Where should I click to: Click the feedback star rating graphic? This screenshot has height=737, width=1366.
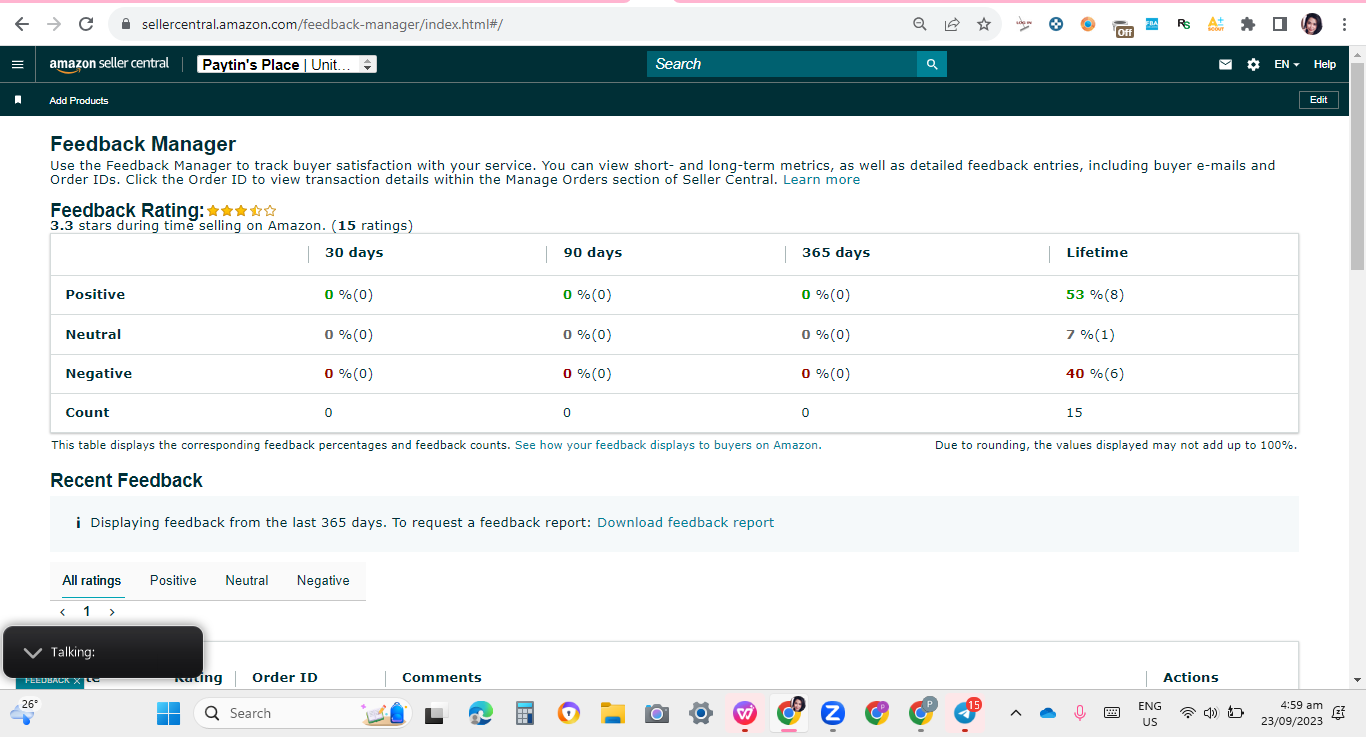[x=241, y=211]
